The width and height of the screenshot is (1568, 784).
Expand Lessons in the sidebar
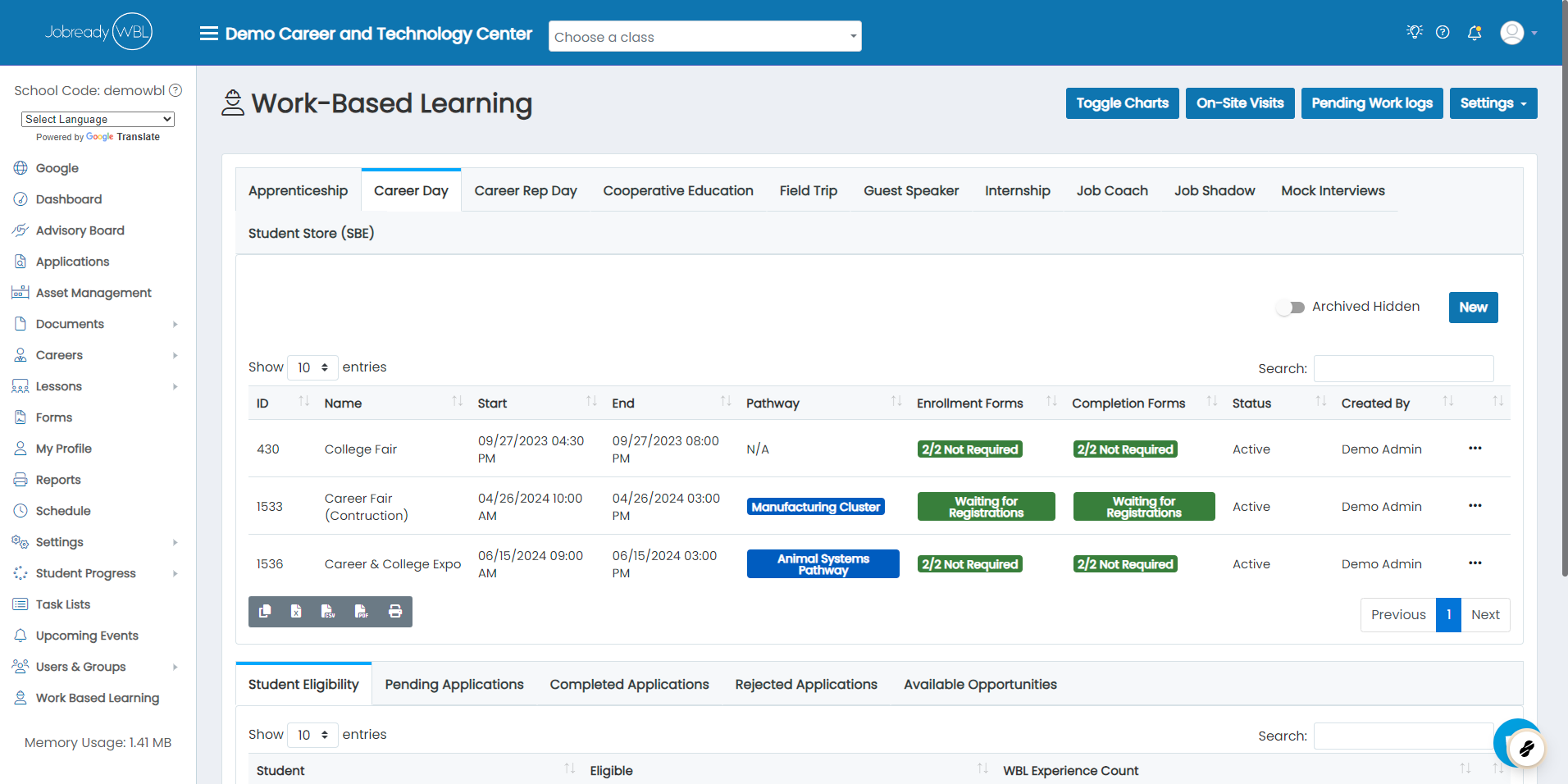pos(97,386)
